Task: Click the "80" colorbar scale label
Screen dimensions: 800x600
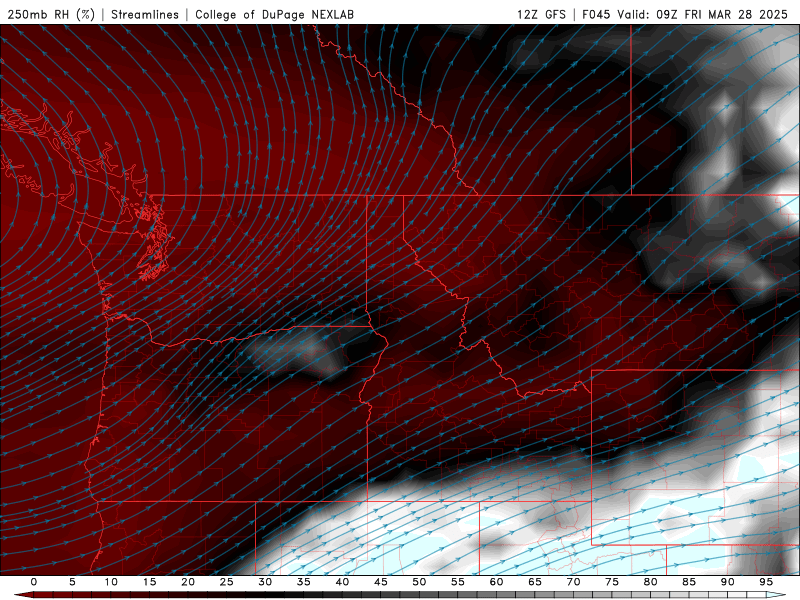Action: pyautogui.click(x=650, y=582)
